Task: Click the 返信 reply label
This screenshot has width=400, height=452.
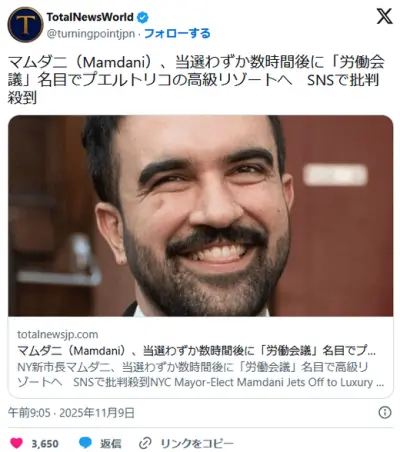Action: (x=111, y=444)
